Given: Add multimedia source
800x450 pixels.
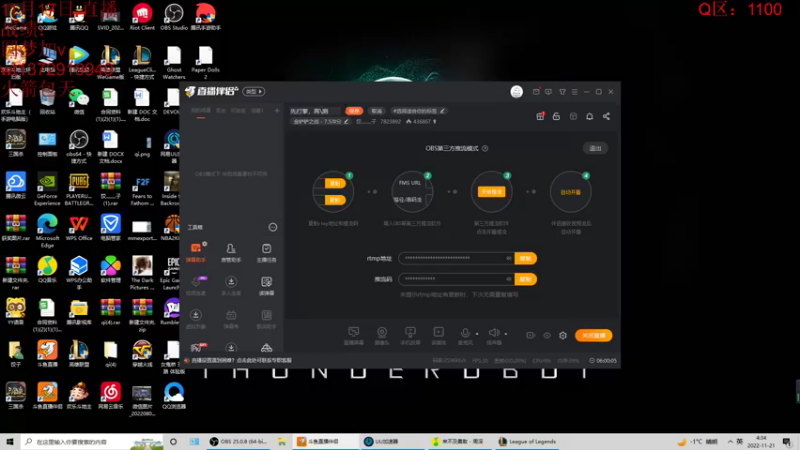Looking at the screenshot, I should click(x=438, y=336).
